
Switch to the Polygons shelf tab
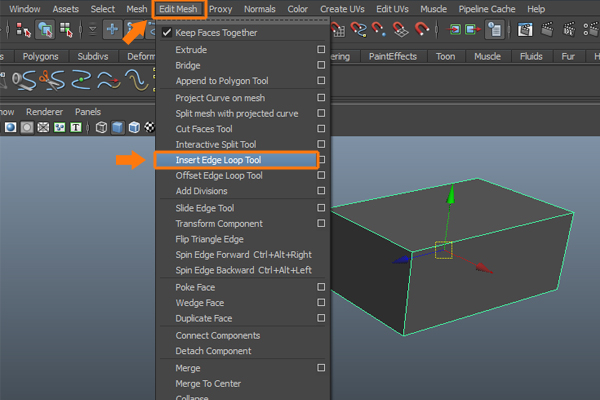click(41, 57)
